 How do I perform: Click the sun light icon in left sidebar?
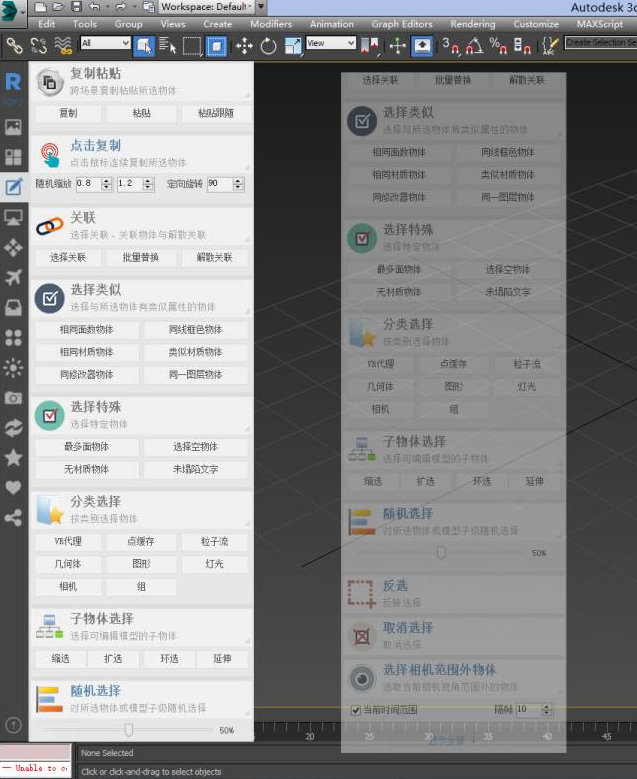13,368
